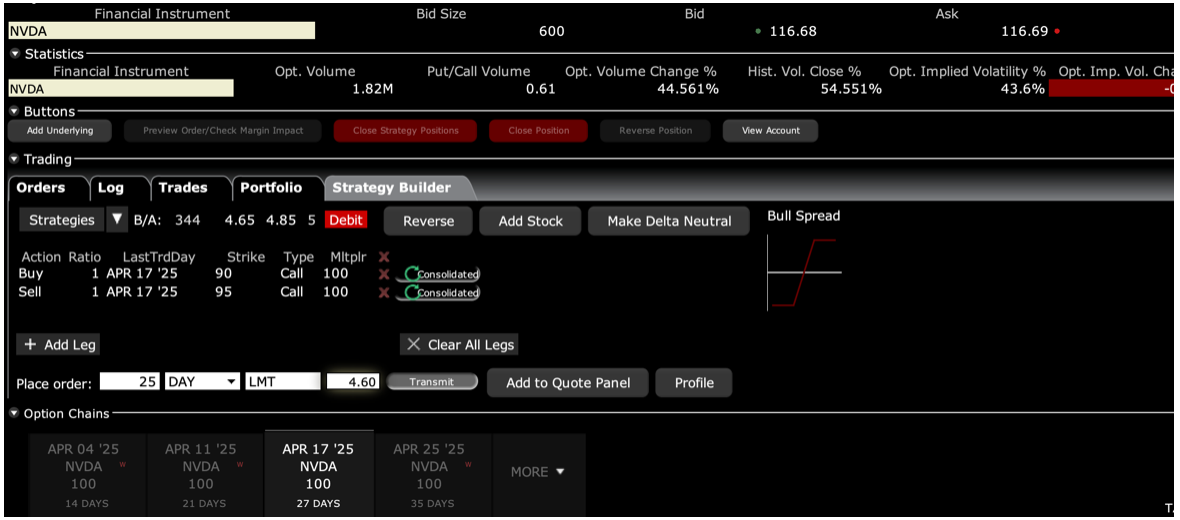
Task: Click the Close Position button
Action: [x=539, y=131]
